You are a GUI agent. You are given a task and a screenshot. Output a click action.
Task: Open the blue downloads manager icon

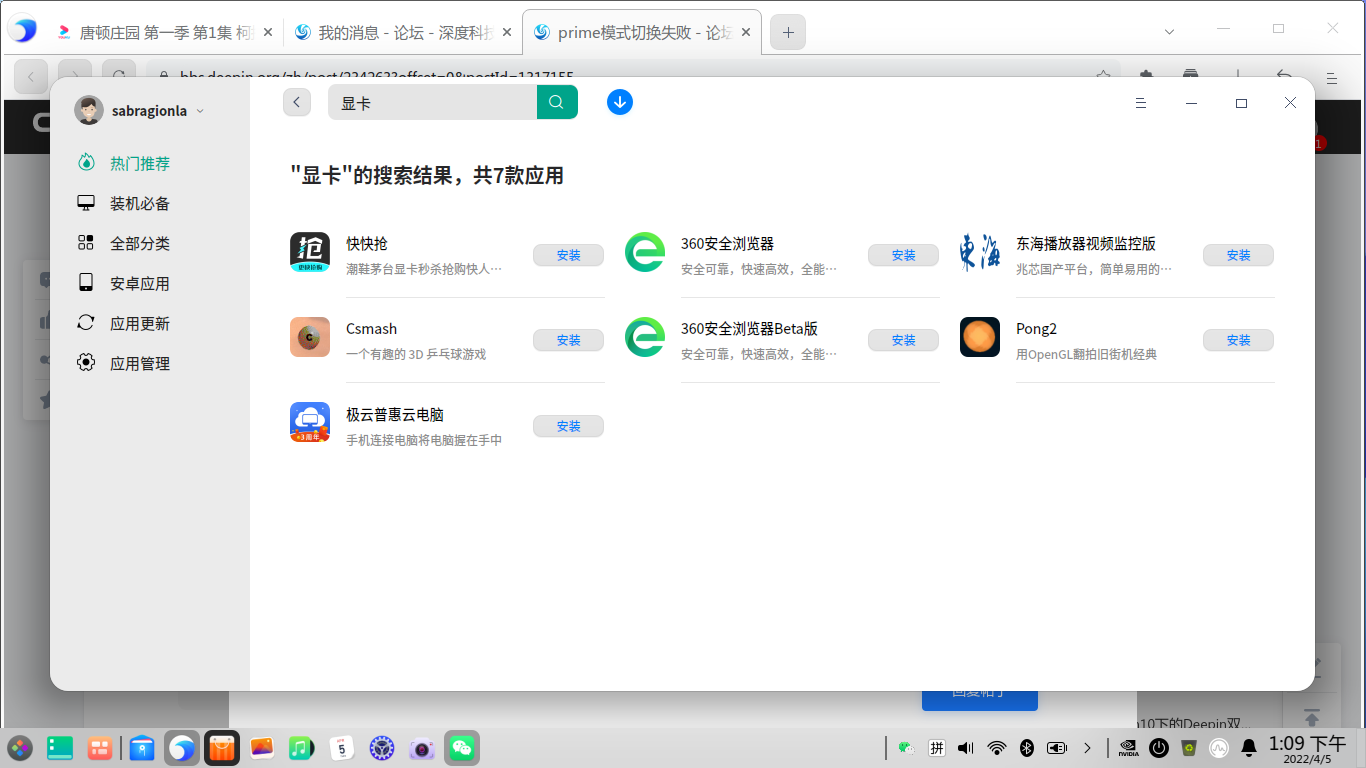click(620, 102)
